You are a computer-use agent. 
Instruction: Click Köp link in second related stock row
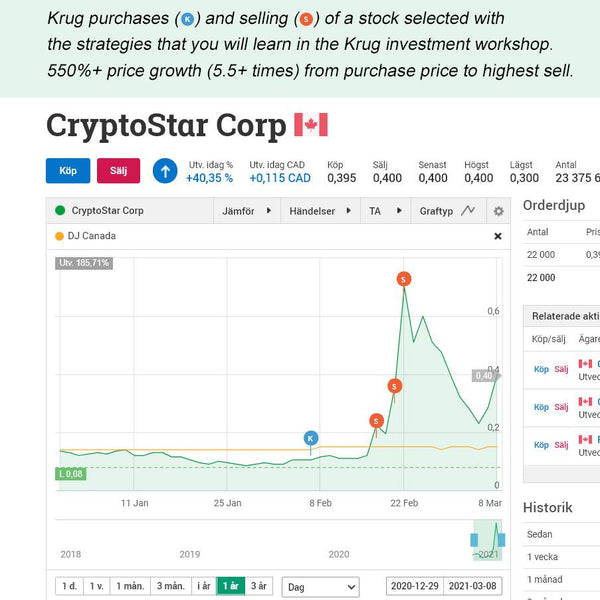click(541, 407)
